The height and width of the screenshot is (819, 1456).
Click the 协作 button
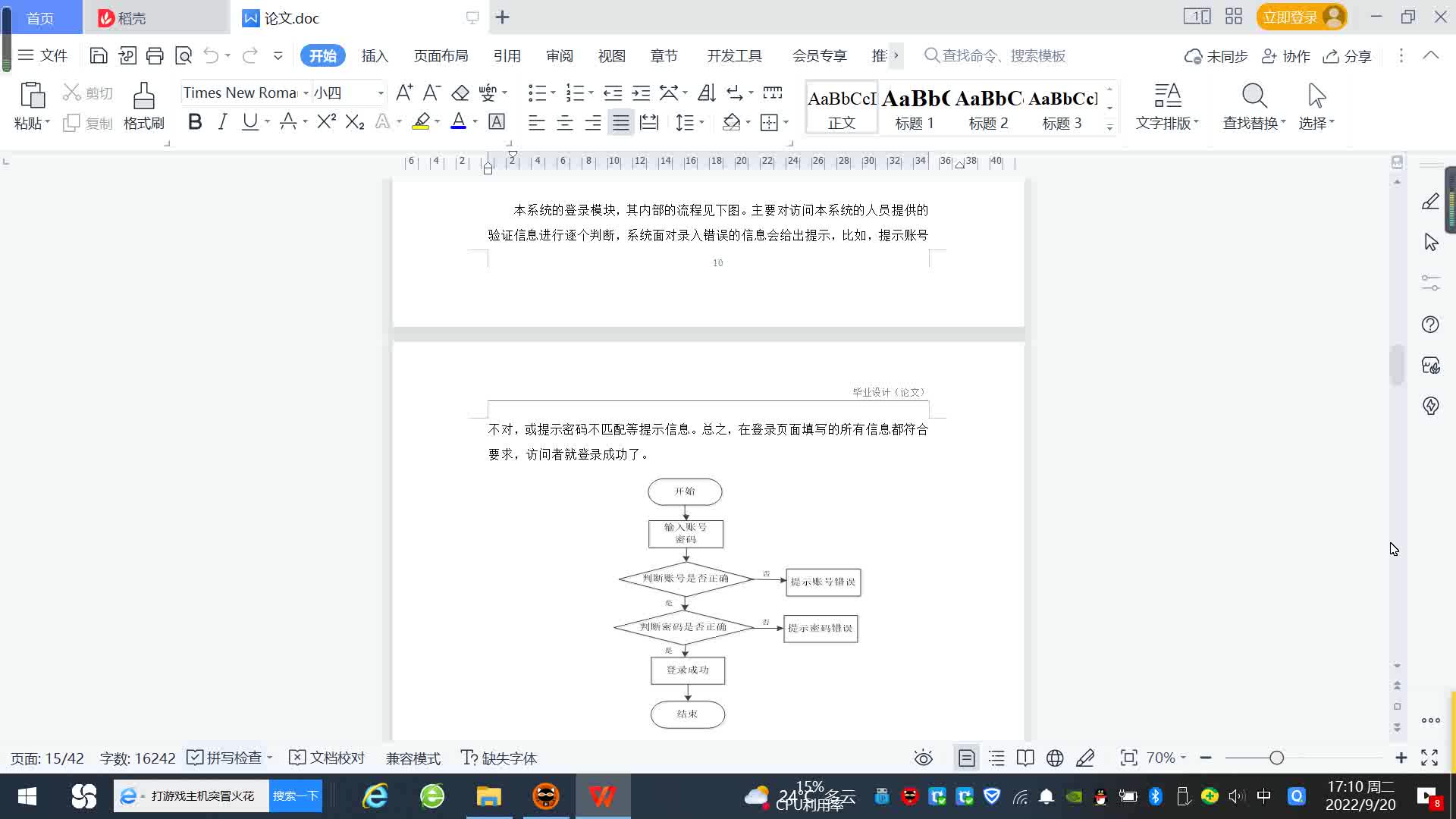point(1286,56)
